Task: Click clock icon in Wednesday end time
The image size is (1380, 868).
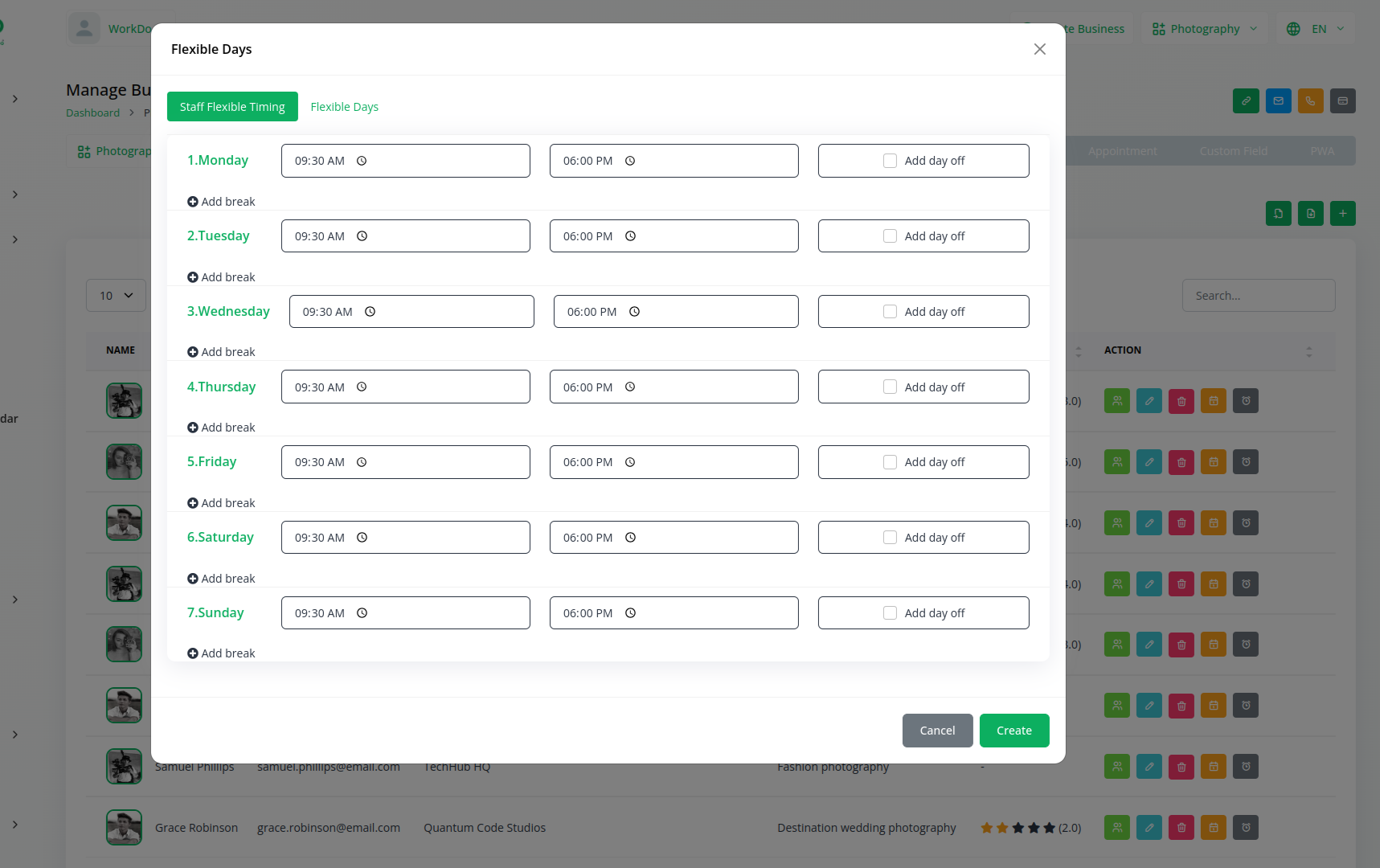Action: pyautogui.click(x=634, y=312)
